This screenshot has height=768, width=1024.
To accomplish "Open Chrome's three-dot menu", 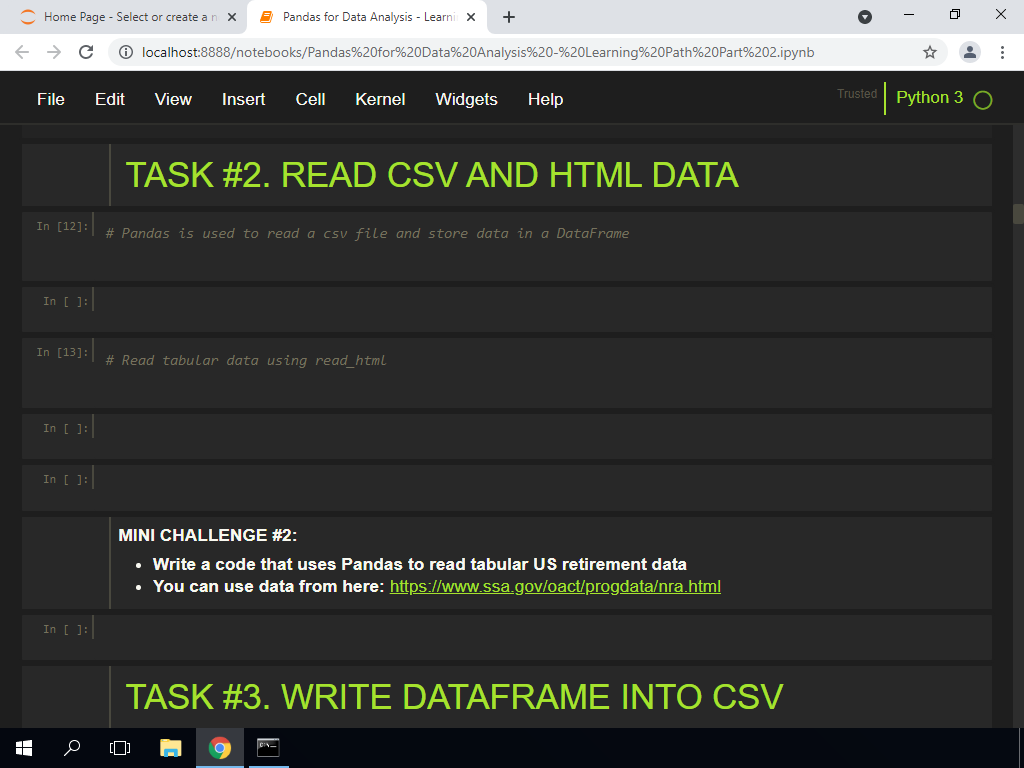I will point(1002,52).
